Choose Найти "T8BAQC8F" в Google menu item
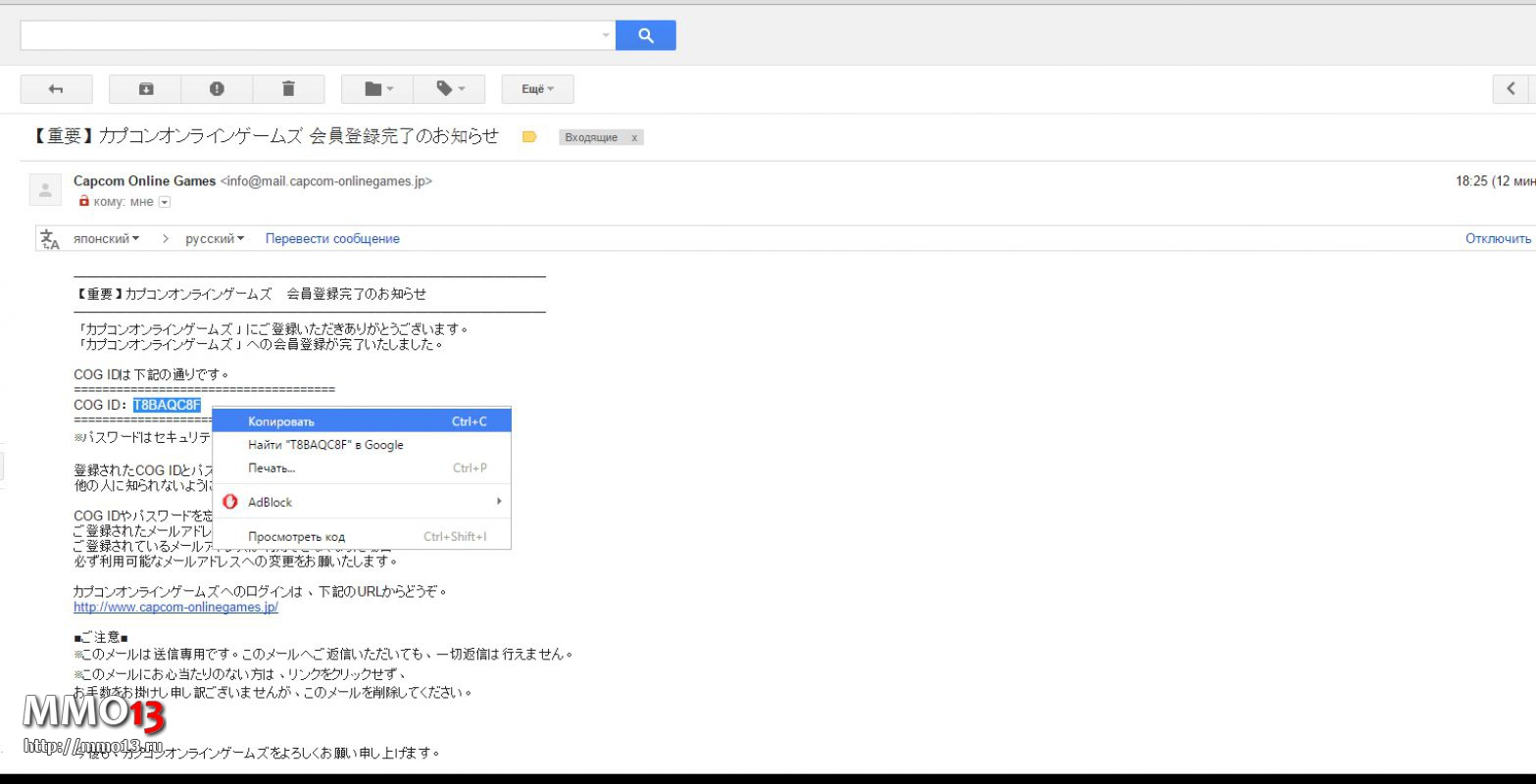 362,445
